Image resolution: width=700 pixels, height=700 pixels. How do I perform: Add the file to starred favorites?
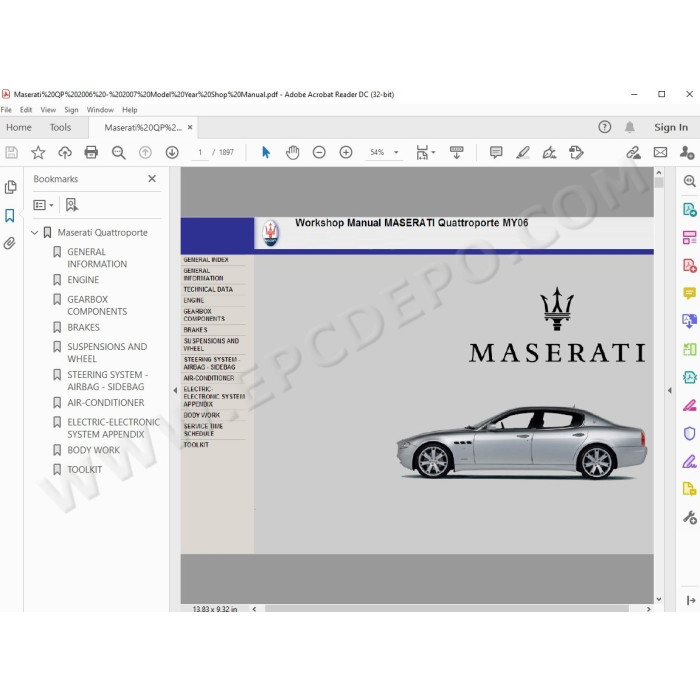pos(38,153)
